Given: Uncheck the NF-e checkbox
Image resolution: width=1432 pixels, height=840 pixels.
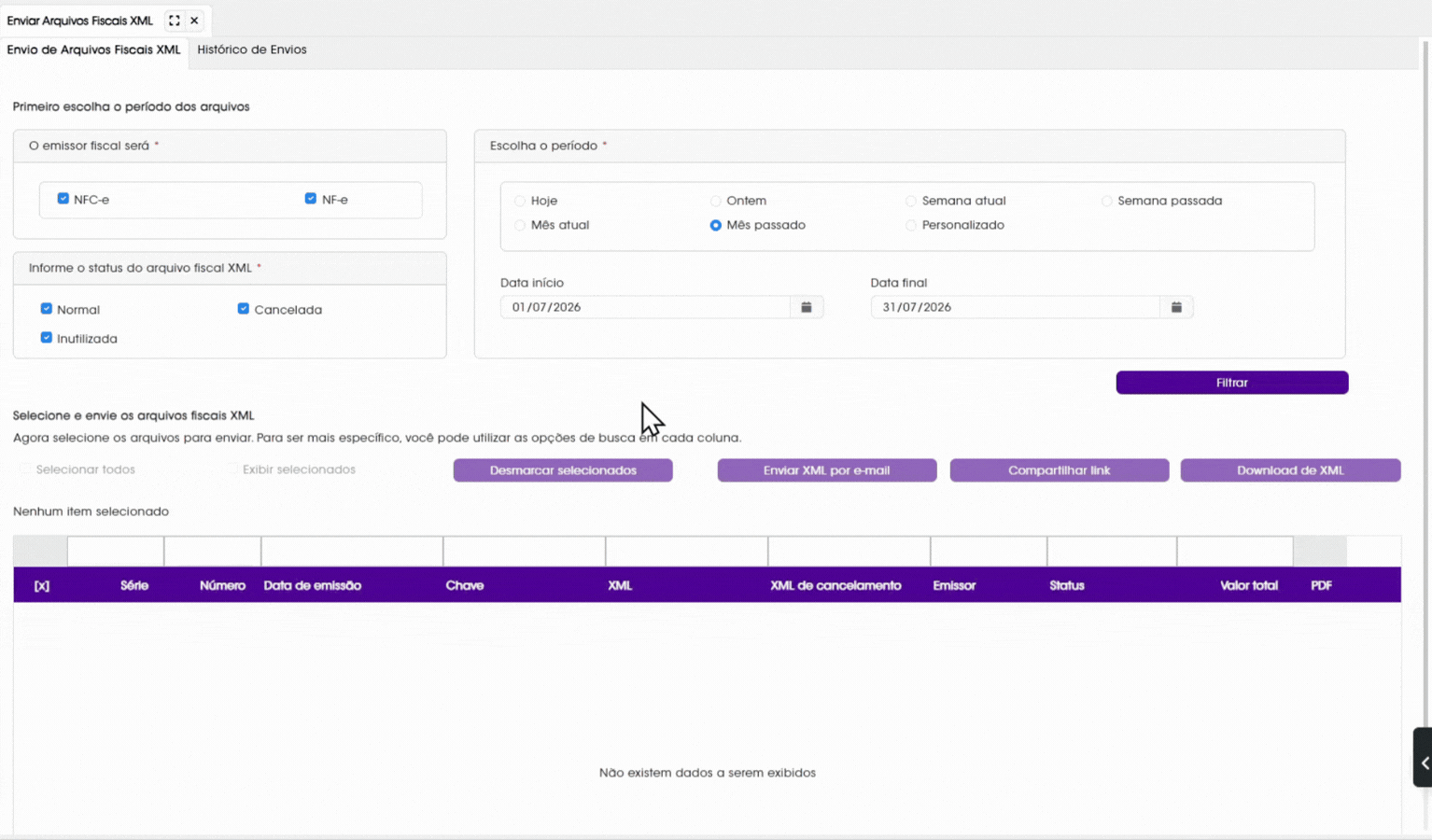Looking at the screenshot, I should (311, 199).
